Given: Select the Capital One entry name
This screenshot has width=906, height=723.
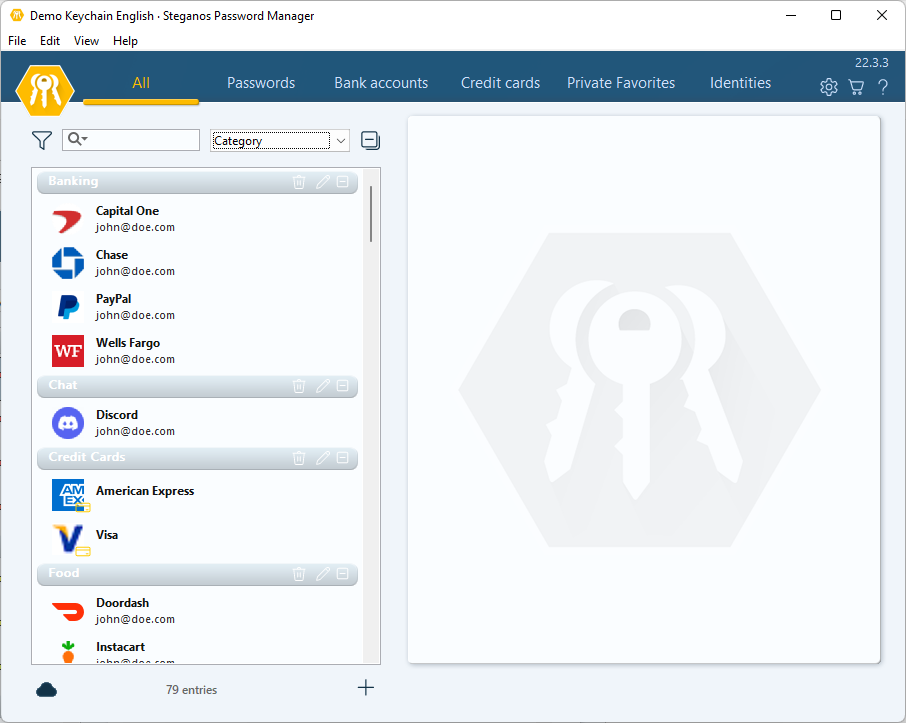Looking at the screenshot, I should pyautogui.click(x=127, y=211).
